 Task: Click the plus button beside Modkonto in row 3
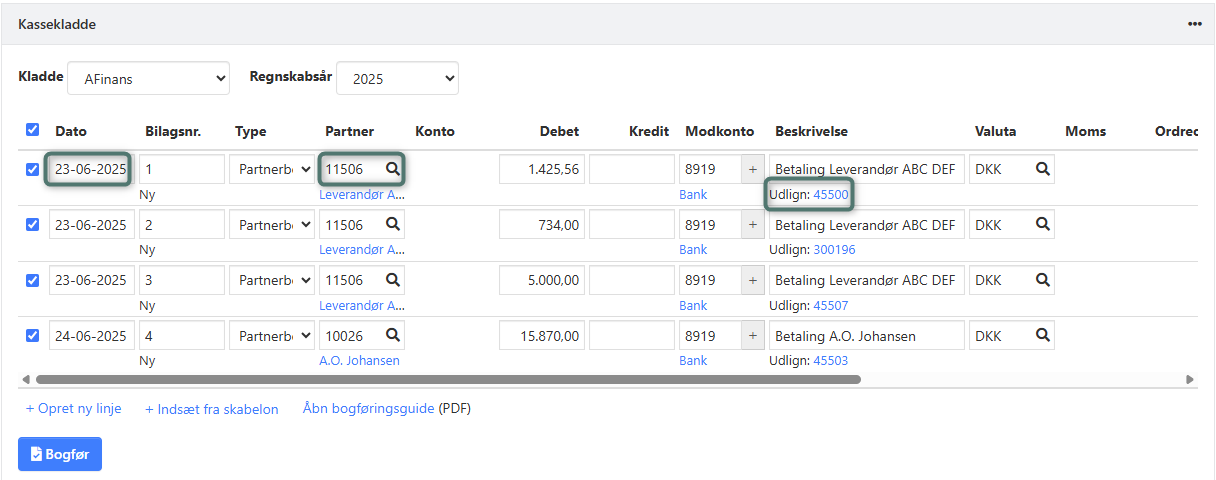click(752, 281)
